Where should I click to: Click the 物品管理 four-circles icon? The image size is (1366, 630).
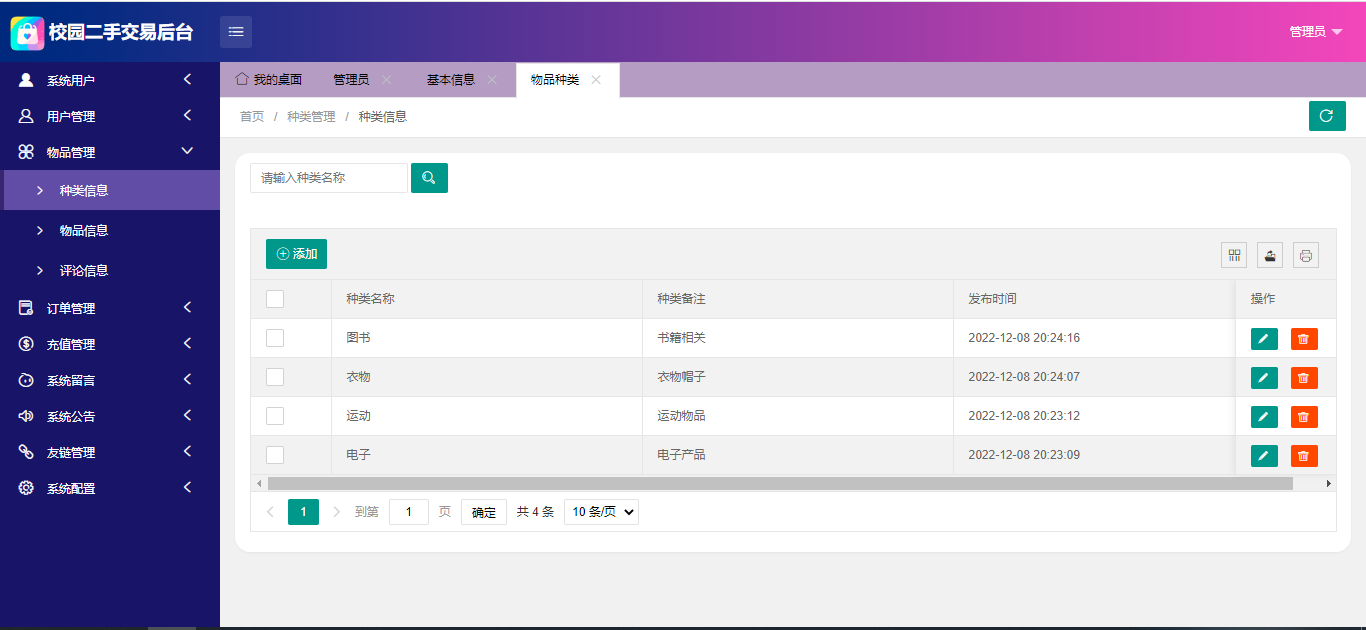tap(26, 152)
